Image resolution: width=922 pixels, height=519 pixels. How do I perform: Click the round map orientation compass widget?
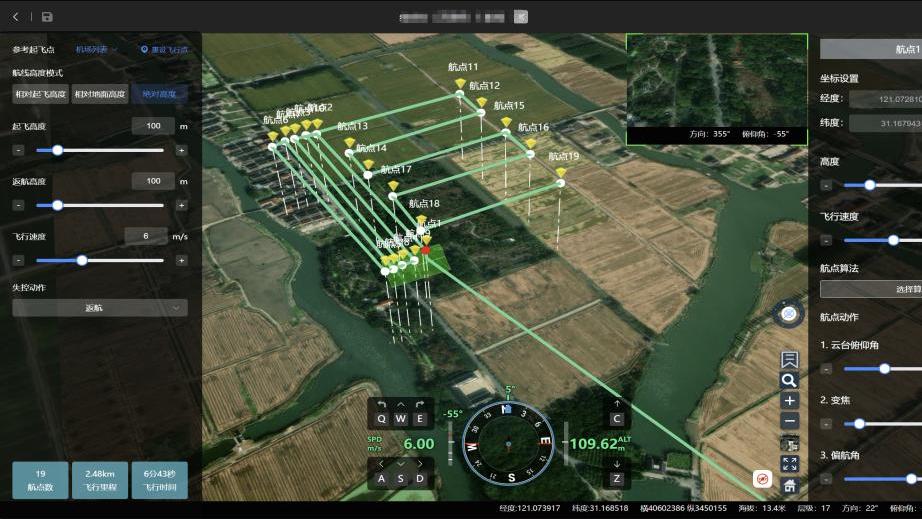click(x=789, y=314)
